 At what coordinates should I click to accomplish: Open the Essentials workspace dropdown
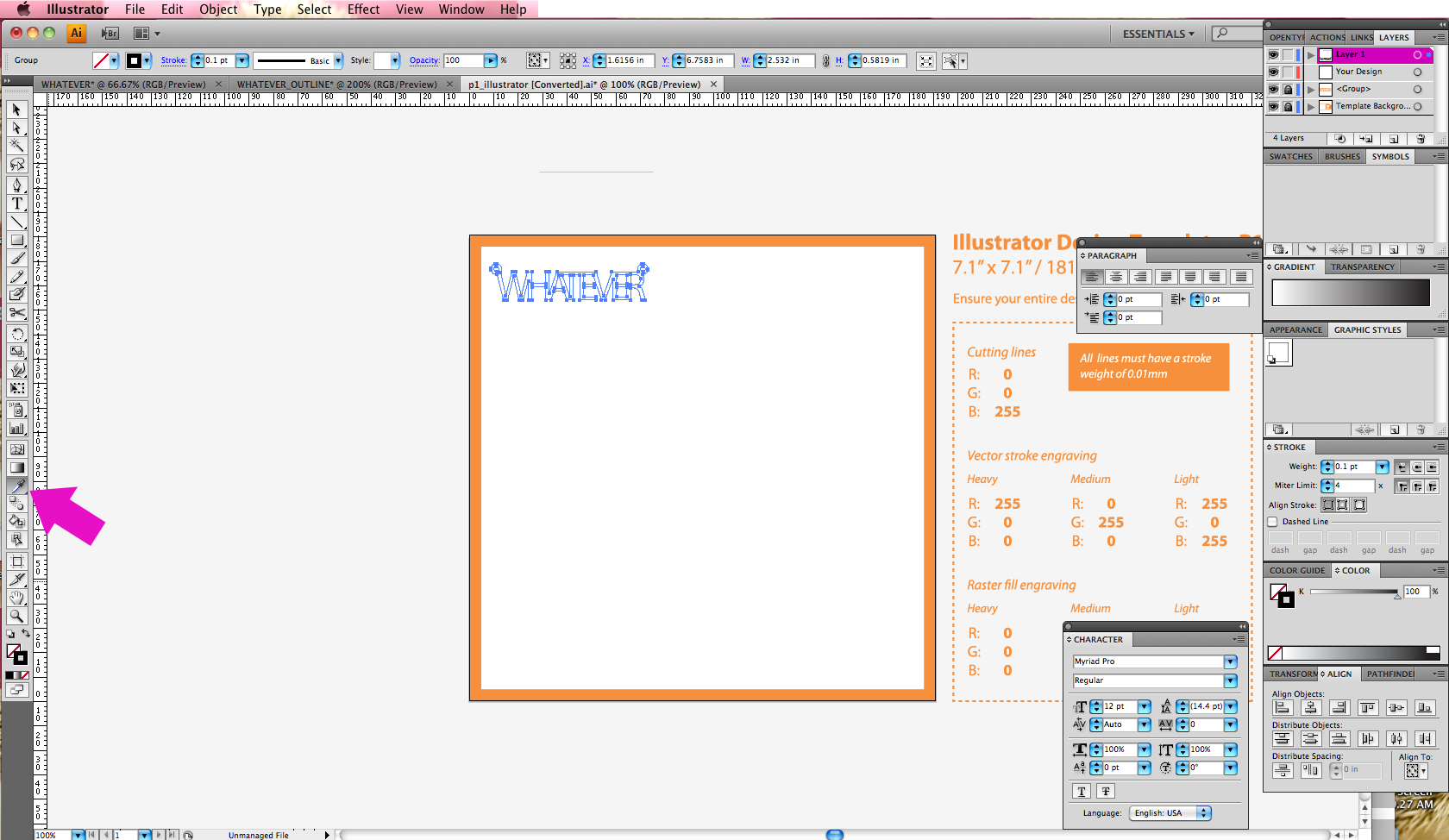[x=1158, y=34]
